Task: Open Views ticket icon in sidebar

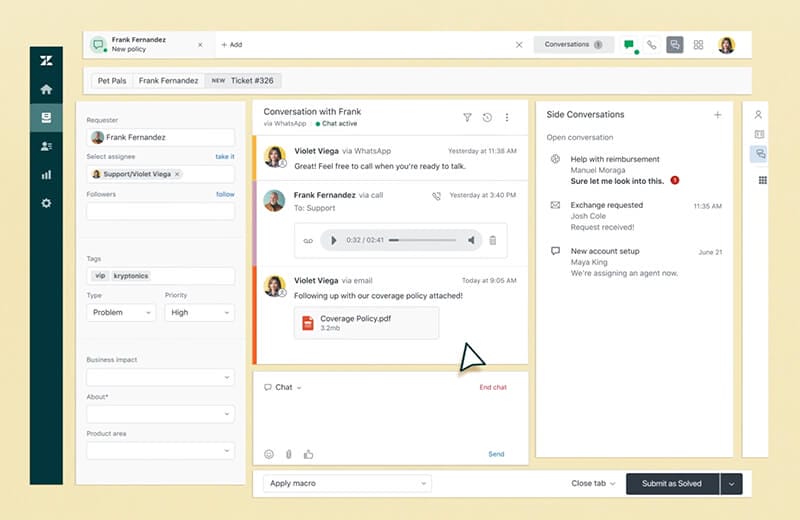Action: coord(46,118)
